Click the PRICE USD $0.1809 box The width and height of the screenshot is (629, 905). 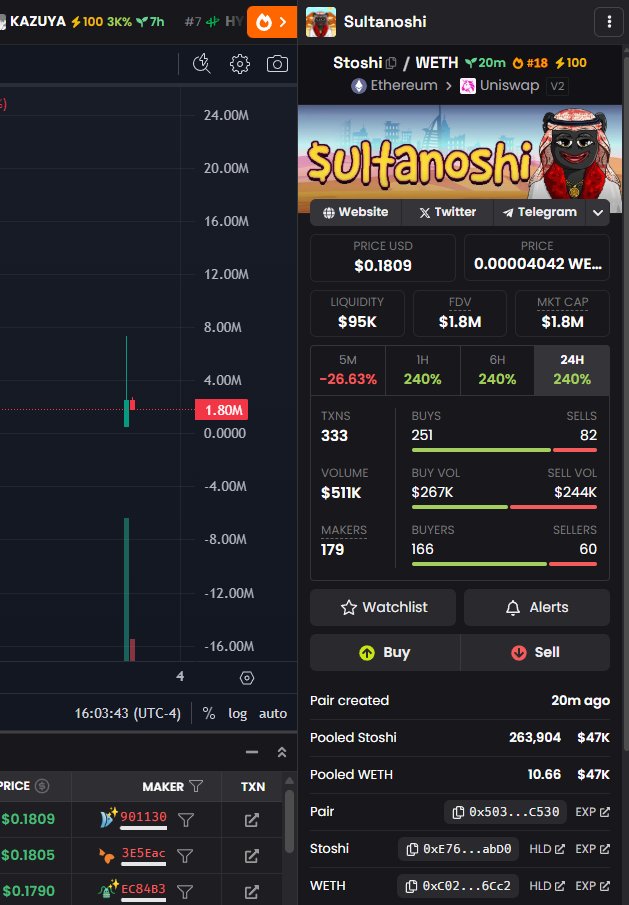pos(383,257)
